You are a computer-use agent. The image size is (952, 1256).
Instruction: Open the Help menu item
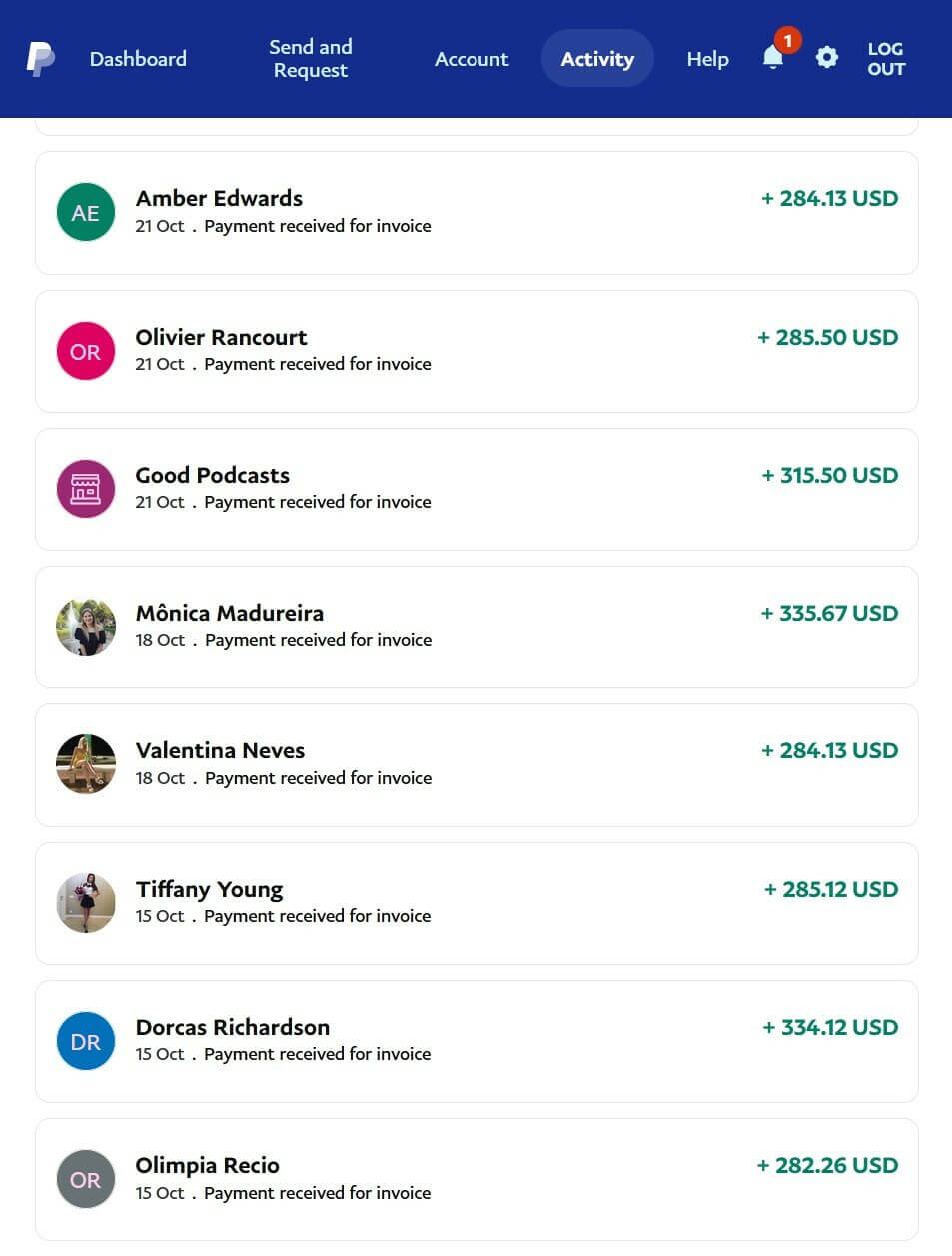tap(707, 59)
